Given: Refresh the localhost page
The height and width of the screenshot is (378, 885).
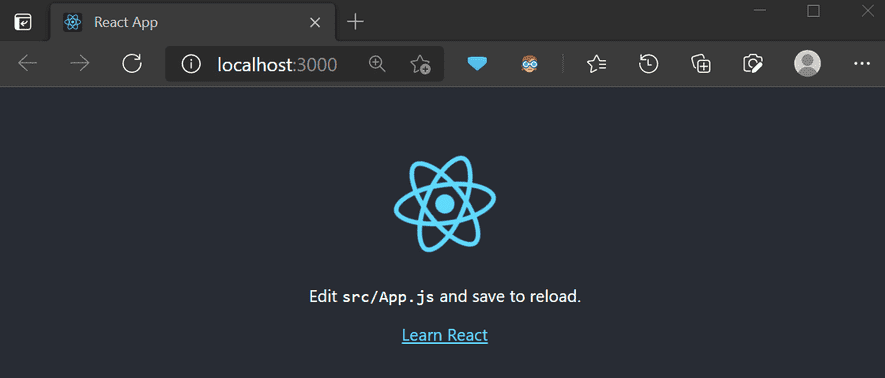Looking at the screenshot, I should coord(132,64).
